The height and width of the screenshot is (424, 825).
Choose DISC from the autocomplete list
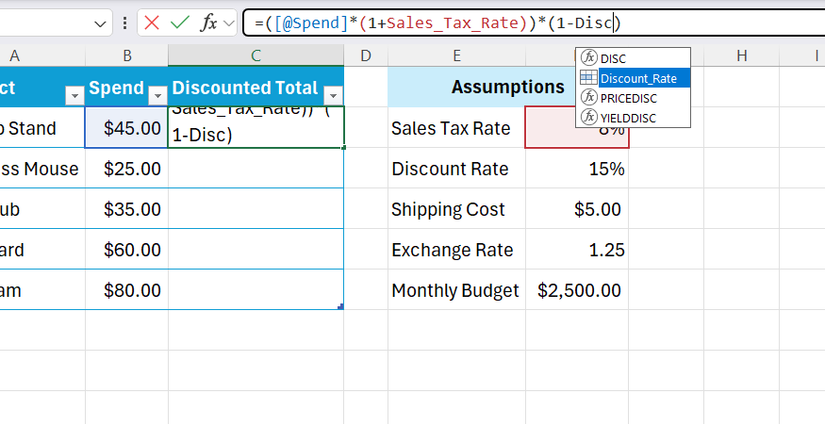pyautogui.click(x=633, y=58)
